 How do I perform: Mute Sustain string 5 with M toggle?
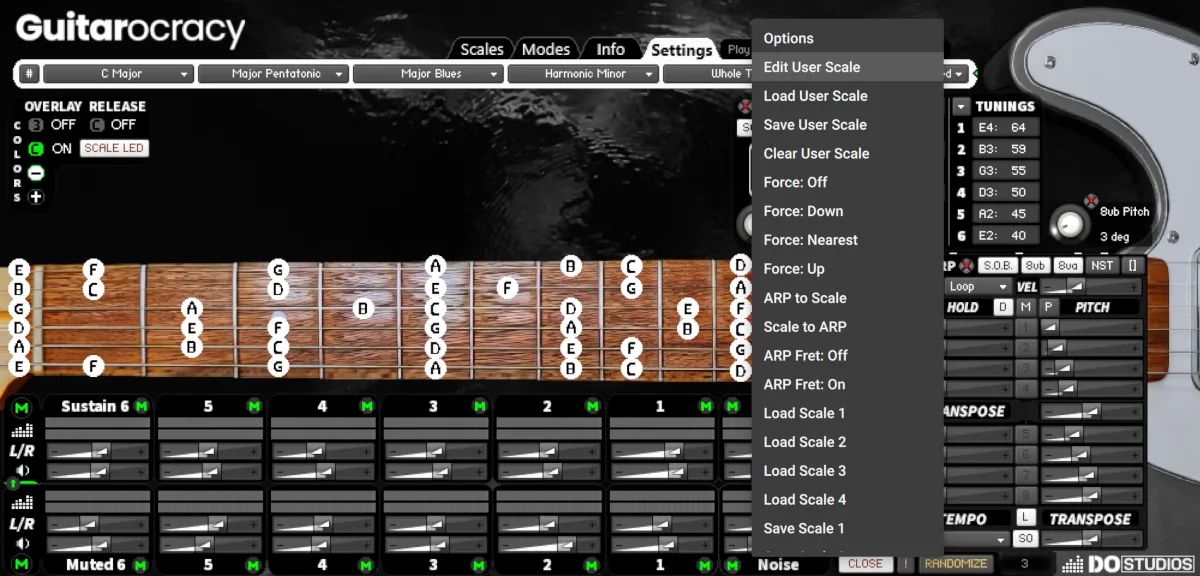click(x=254, y=406)
